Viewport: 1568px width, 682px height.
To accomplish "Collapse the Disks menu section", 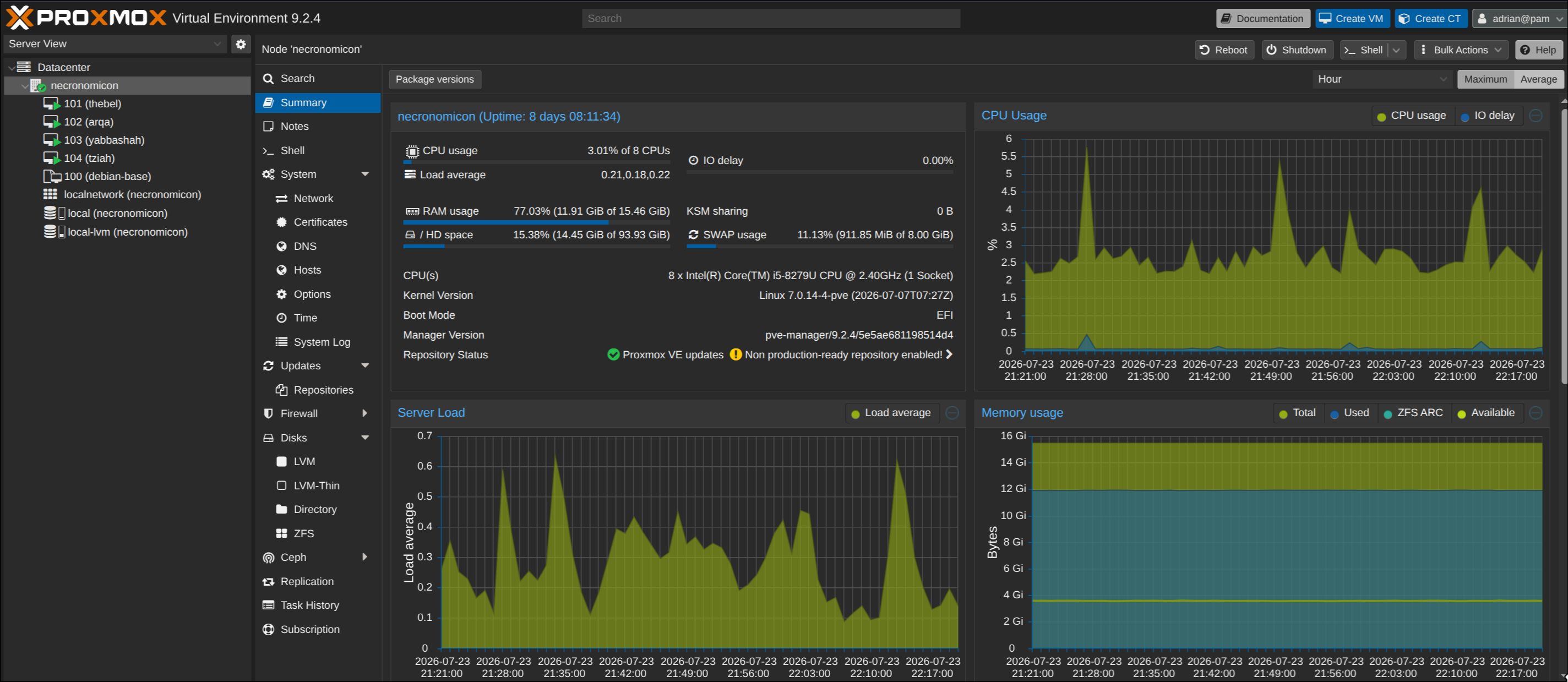I will [365, 438].
